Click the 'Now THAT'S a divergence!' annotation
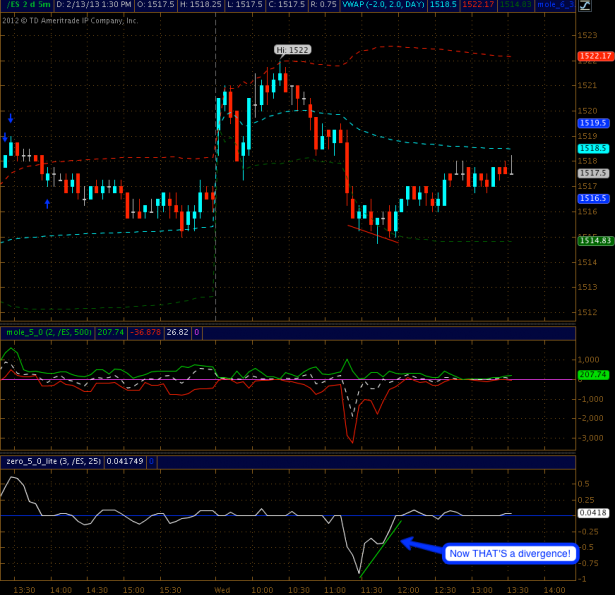Image resolution: width=615 pixels, height=595 pixels. click(x=510, y=553)
